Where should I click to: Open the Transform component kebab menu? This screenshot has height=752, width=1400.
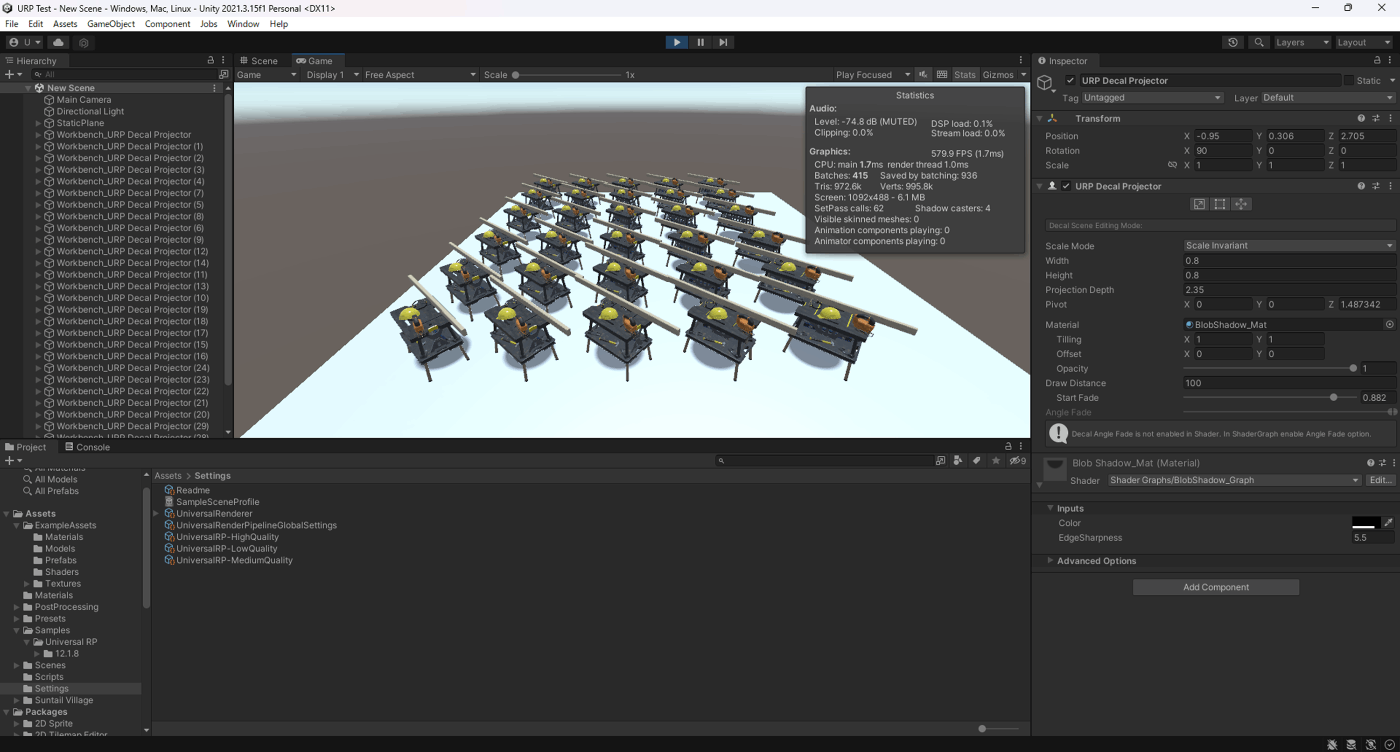[1391, 118]
